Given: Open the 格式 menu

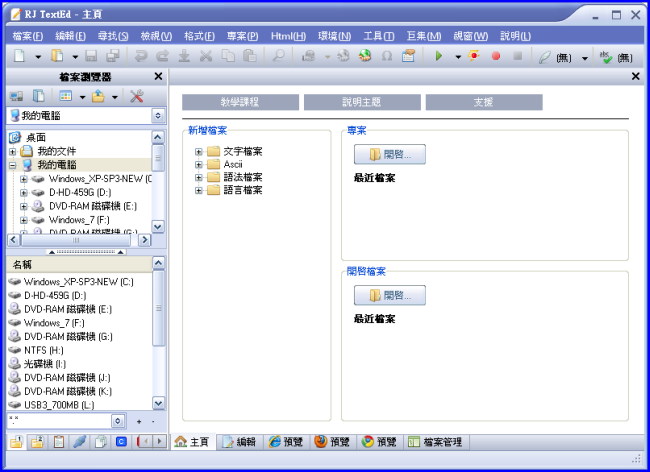Looking at the screenshot, I should pos(200,36).
